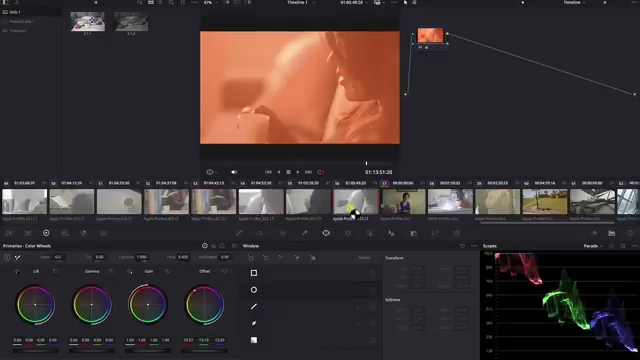Switch to color bars mode button

click(x=213, y=246)
